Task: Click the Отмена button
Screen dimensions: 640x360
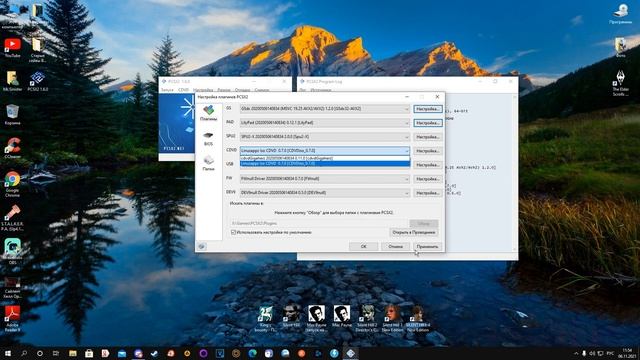Action: 395,247
